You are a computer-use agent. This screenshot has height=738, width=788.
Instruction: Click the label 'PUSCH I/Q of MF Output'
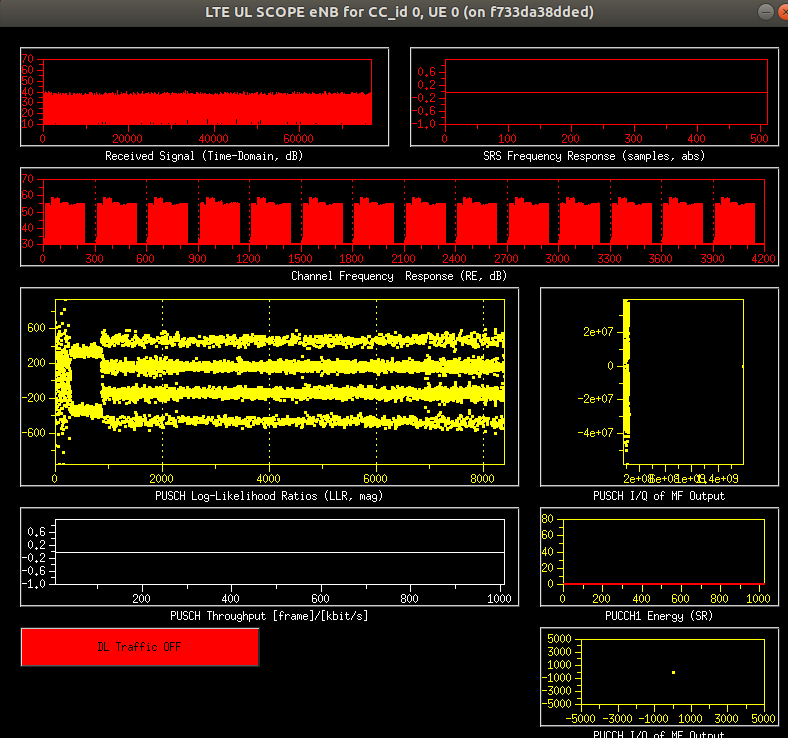tap(659, 496)
